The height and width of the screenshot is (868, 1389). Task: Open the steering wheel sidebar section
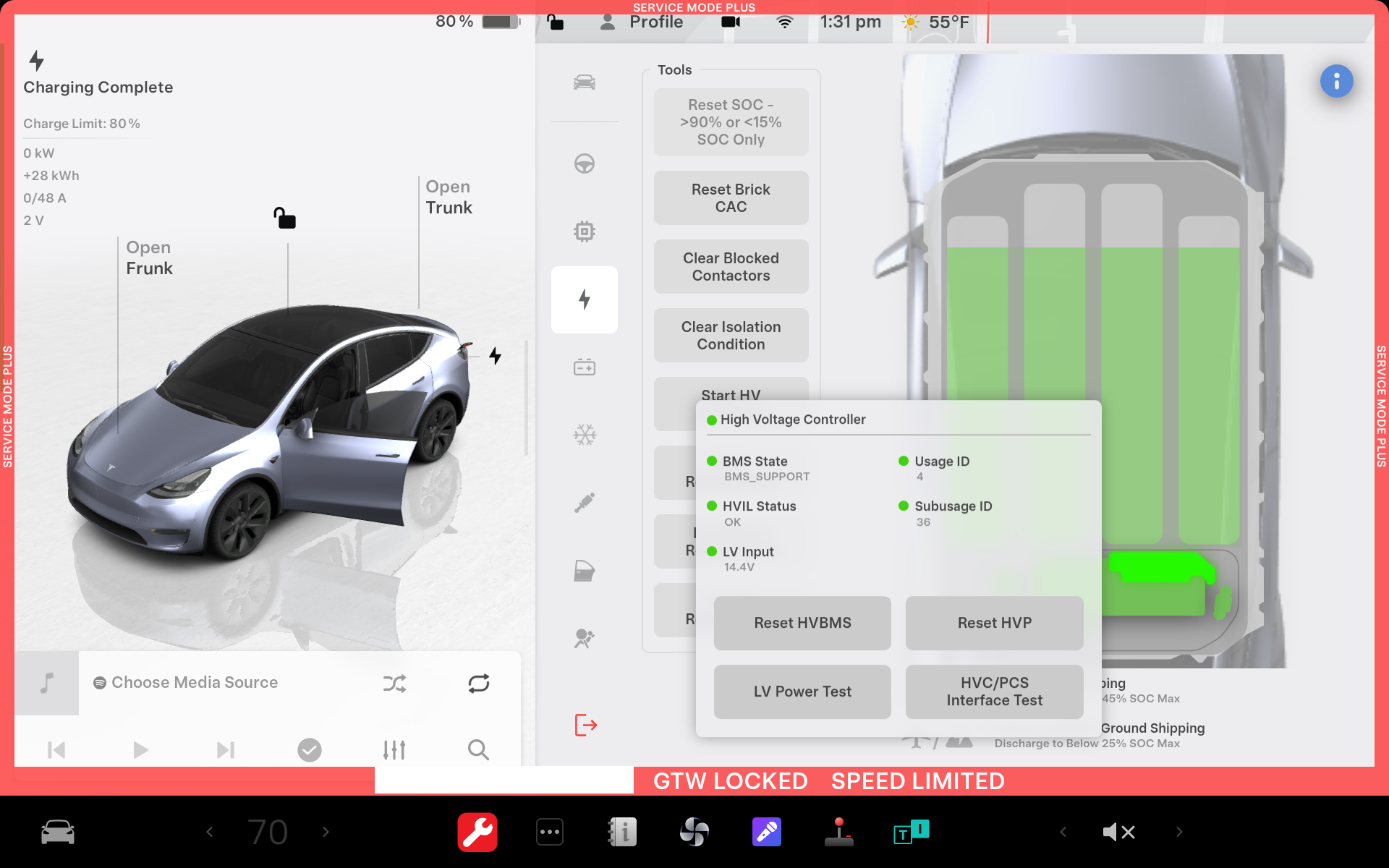[584, 164]
